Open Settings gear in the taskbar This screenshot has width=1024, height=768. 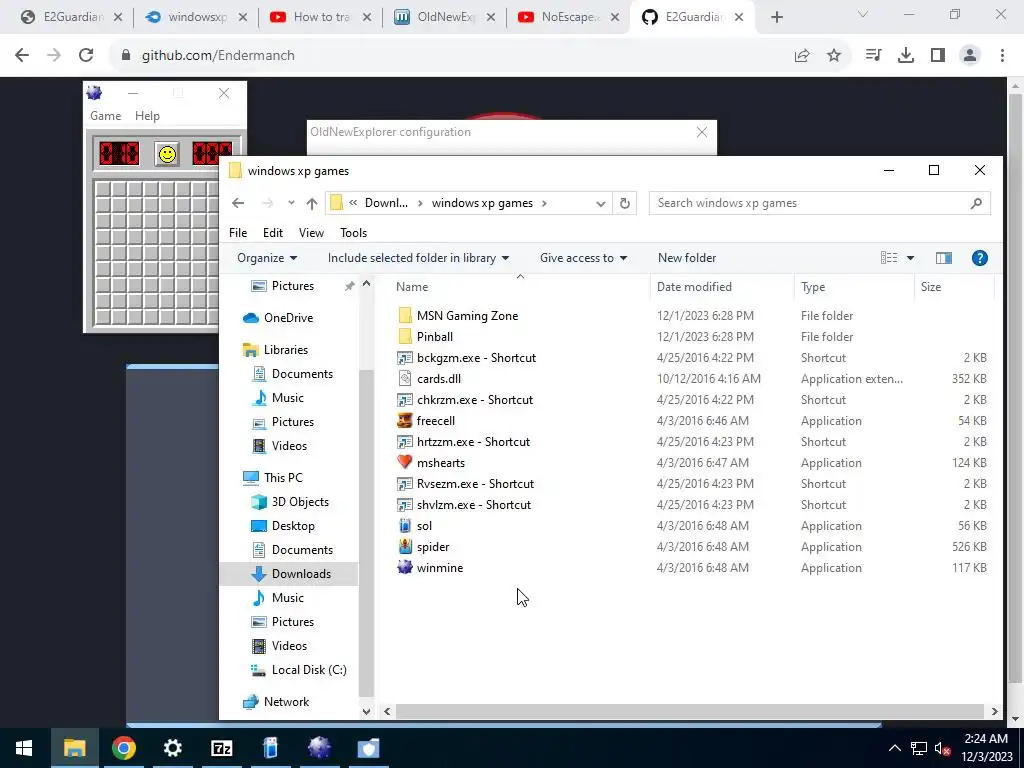pos(172,748)
